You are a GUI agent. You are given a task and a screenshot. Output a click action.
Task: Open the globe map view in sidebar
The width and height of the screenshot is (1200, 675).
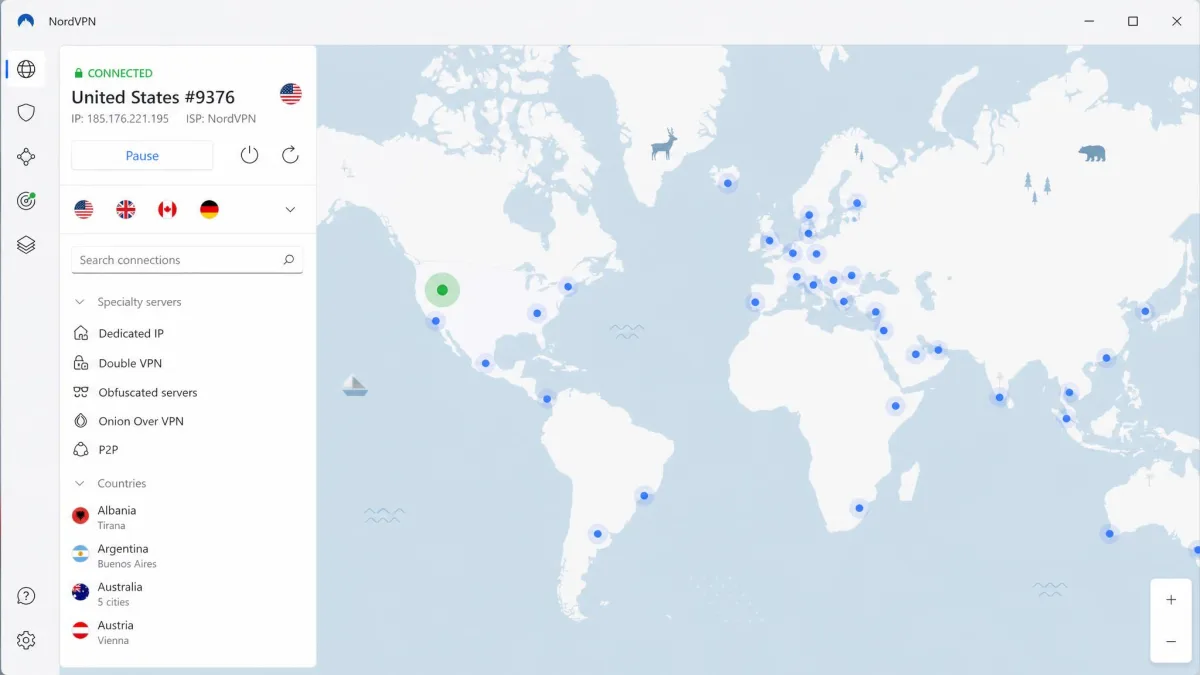(26, 69)
